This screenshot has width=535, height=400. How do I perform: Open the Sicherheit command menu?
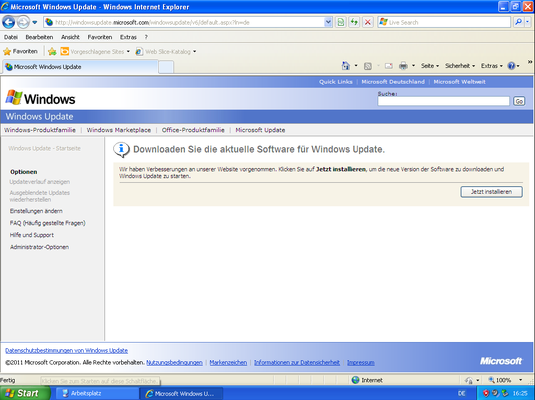tap(460, 66)
